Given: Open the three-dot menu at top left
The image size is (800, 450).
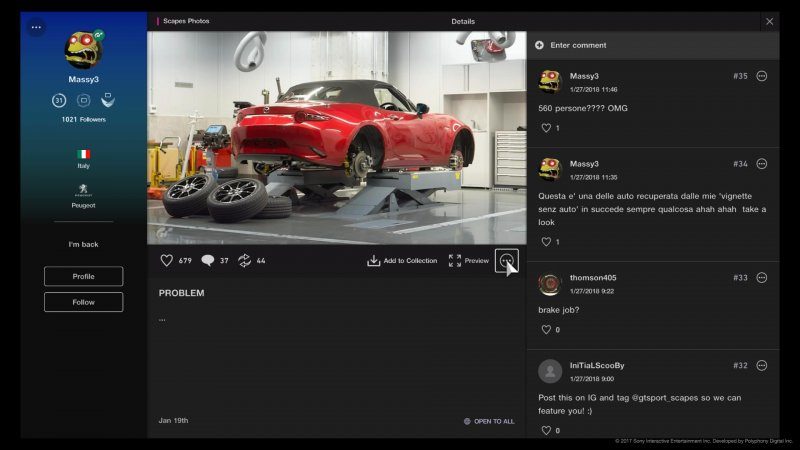Looking at the screenshot, I should point(37,27).
